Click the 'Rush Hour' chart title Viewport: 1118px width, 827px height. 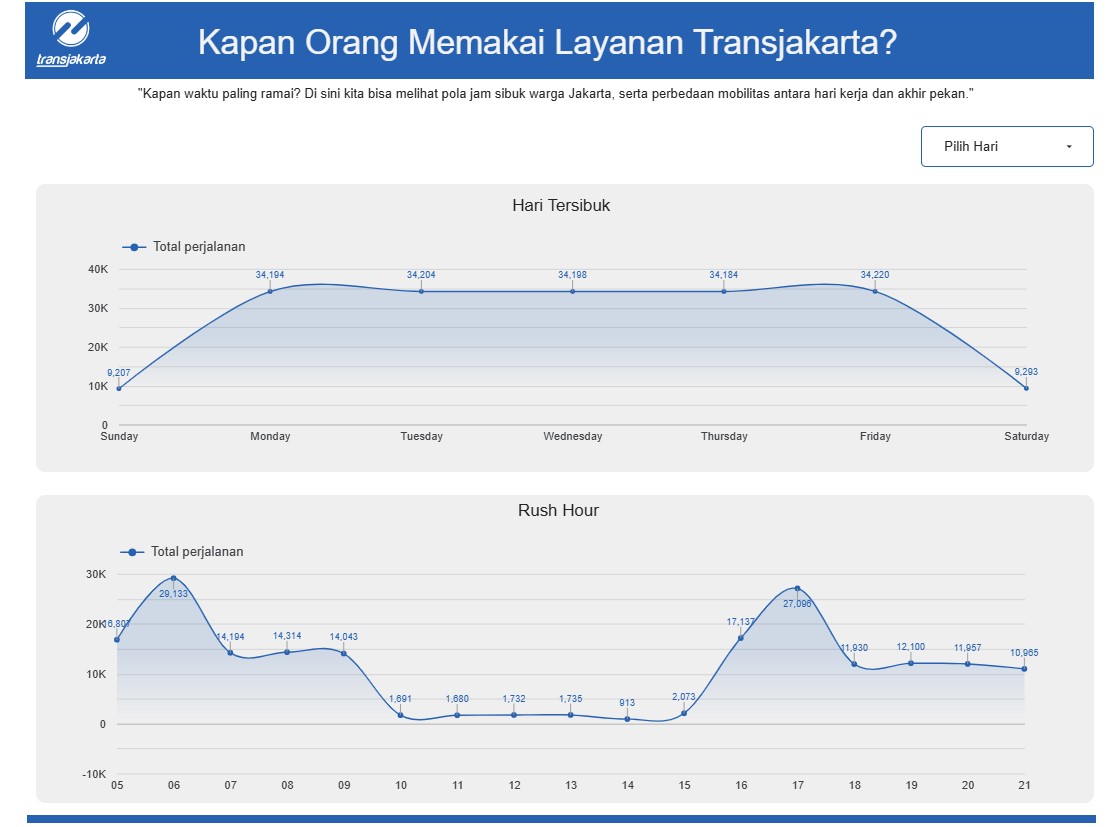(x=558, y=510)
